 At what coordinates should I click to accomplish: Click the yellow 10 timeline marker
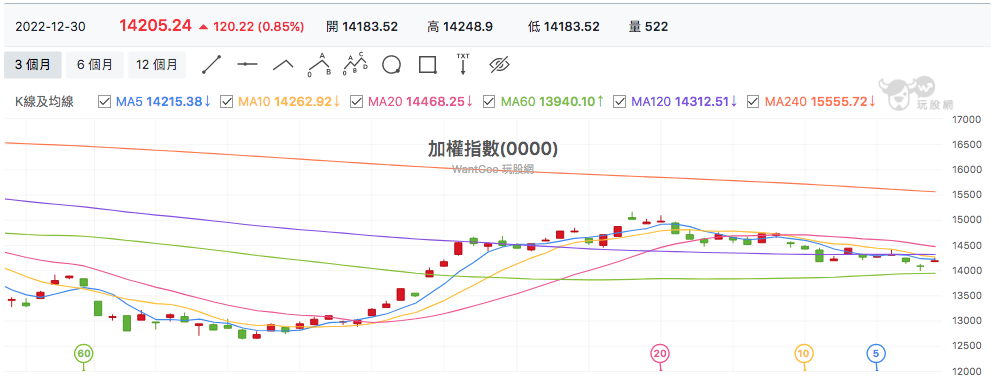[803, 353]
